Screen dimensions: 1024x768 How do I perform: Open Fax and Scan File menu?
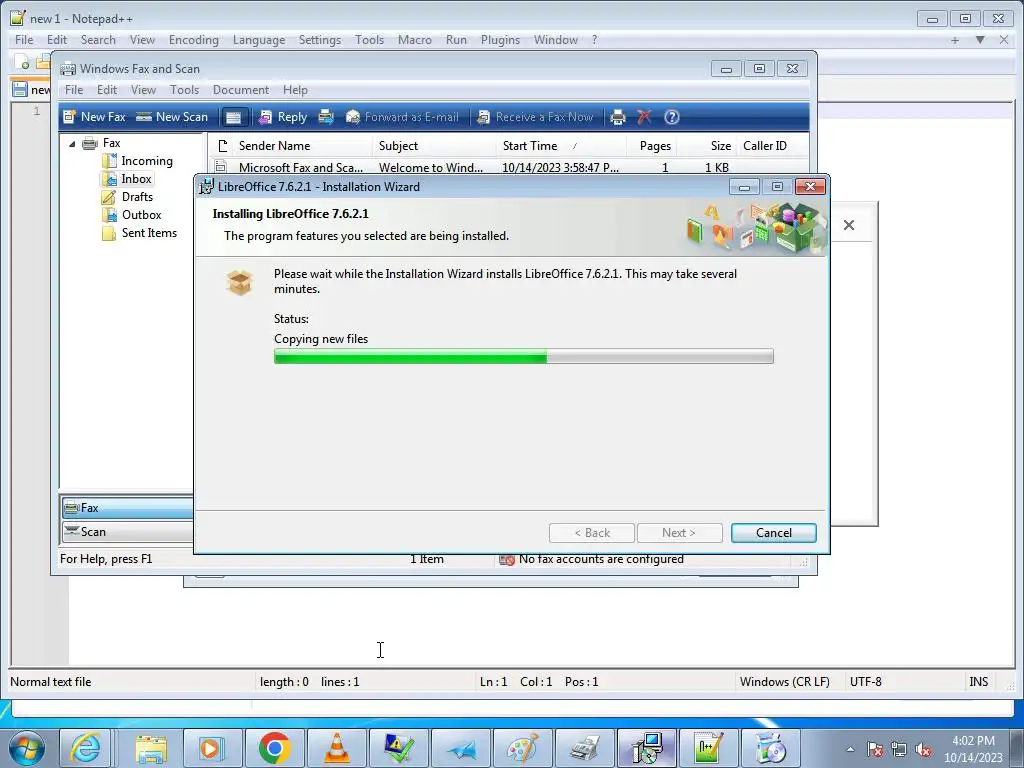pos(74,89)
